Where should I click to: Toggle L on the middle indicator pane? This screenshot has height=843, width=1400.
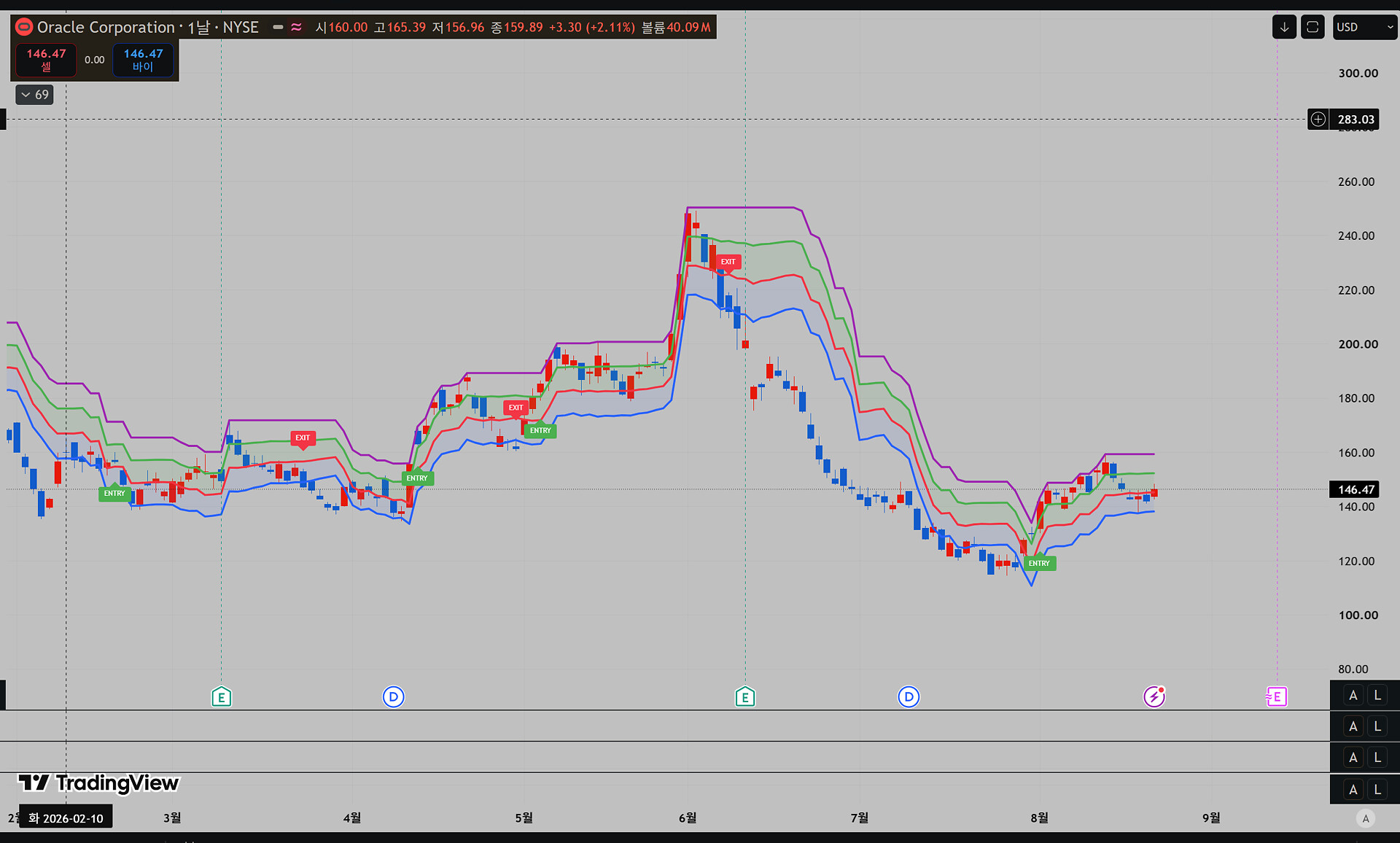(1377, 758)
